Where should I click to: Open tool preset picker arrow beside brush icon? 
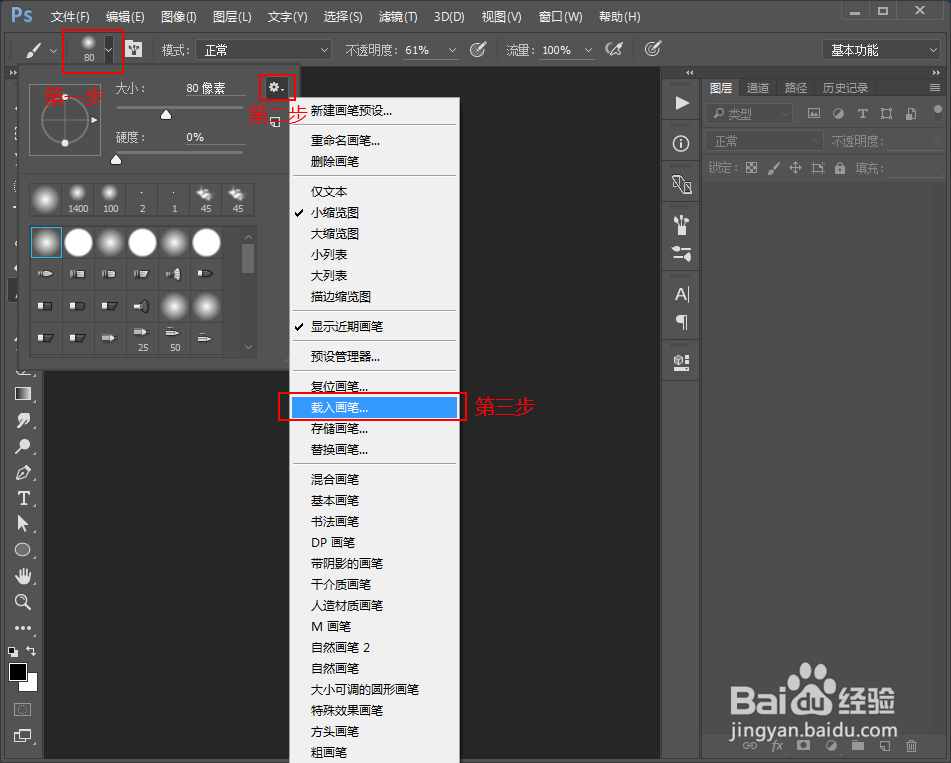click(54, 50)
